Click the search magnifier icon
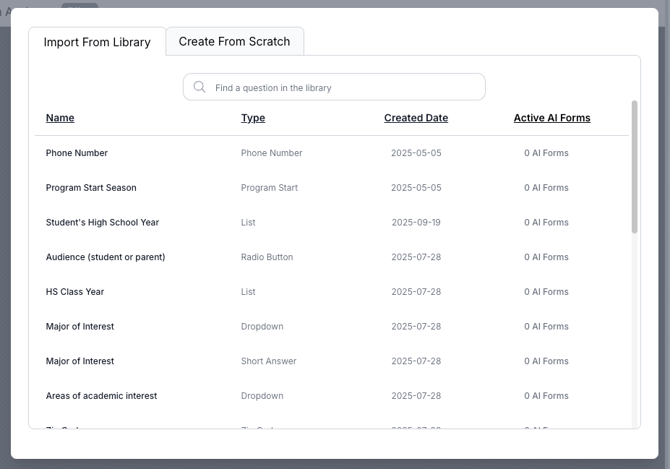The image size is (670, 469). (200, 87)
